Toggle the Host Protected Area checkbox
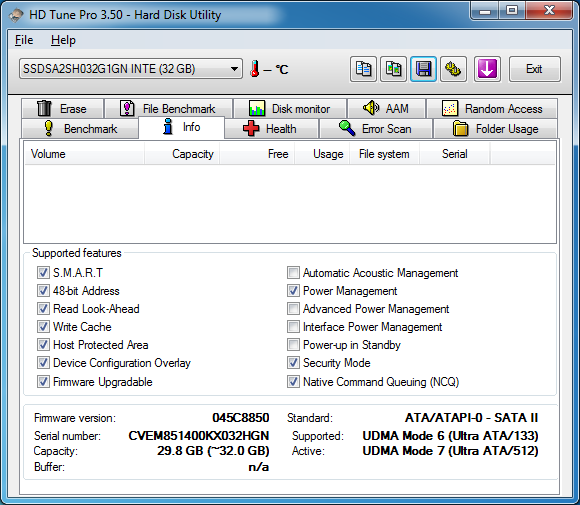This screenshot has width=580, height=505. coord(43,345)
